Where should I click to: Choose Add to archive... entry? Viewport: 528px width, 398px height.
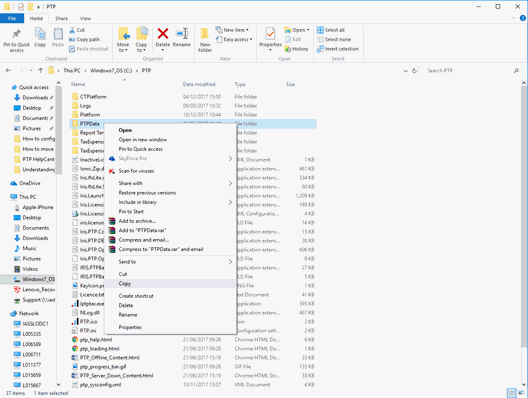click(169, 221)
